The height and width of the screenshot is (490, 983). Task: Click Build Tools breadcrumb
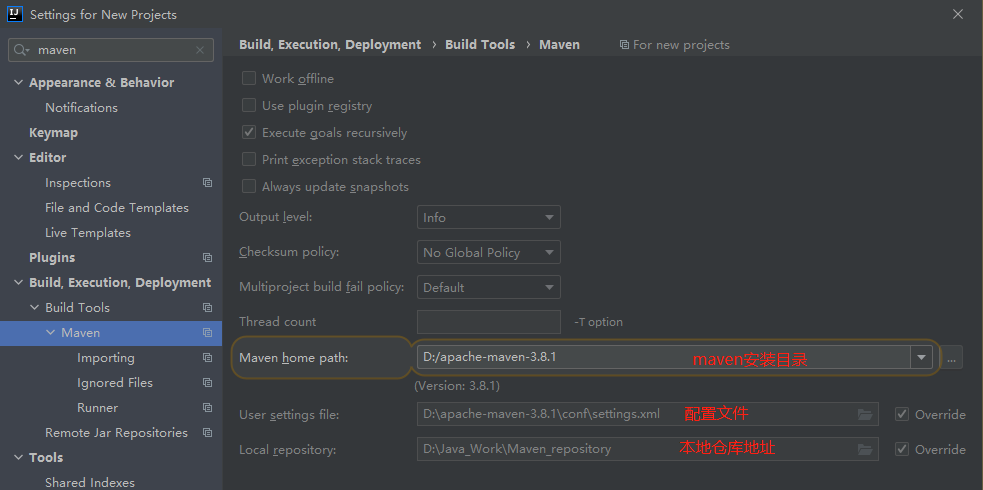[480, 44]
